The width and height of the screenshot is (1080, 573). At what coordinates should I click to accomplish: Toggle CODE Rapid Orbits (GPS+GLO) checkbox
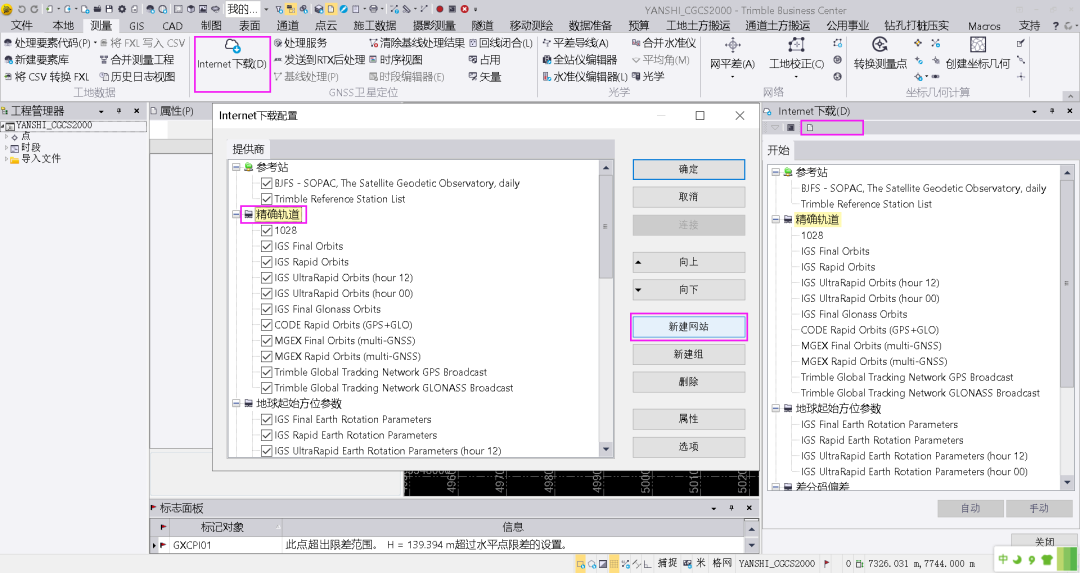pyautogui.click(x=267, y=325)
